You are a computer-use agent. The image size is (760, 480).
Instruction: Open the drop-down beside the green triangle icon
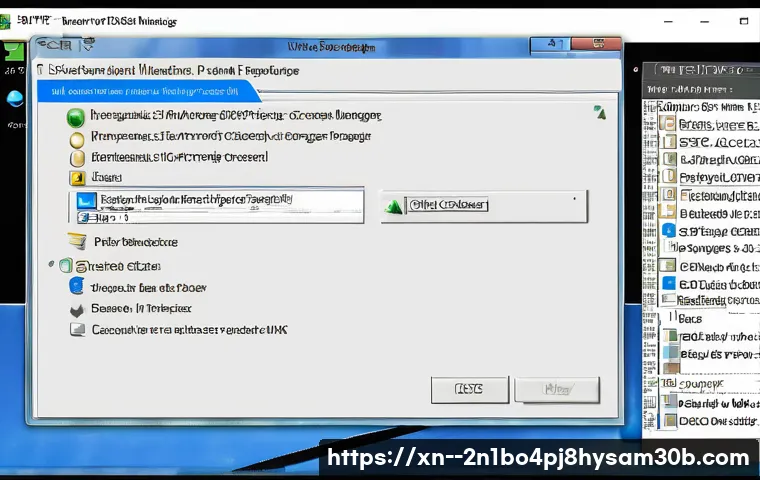pos(575,199)
